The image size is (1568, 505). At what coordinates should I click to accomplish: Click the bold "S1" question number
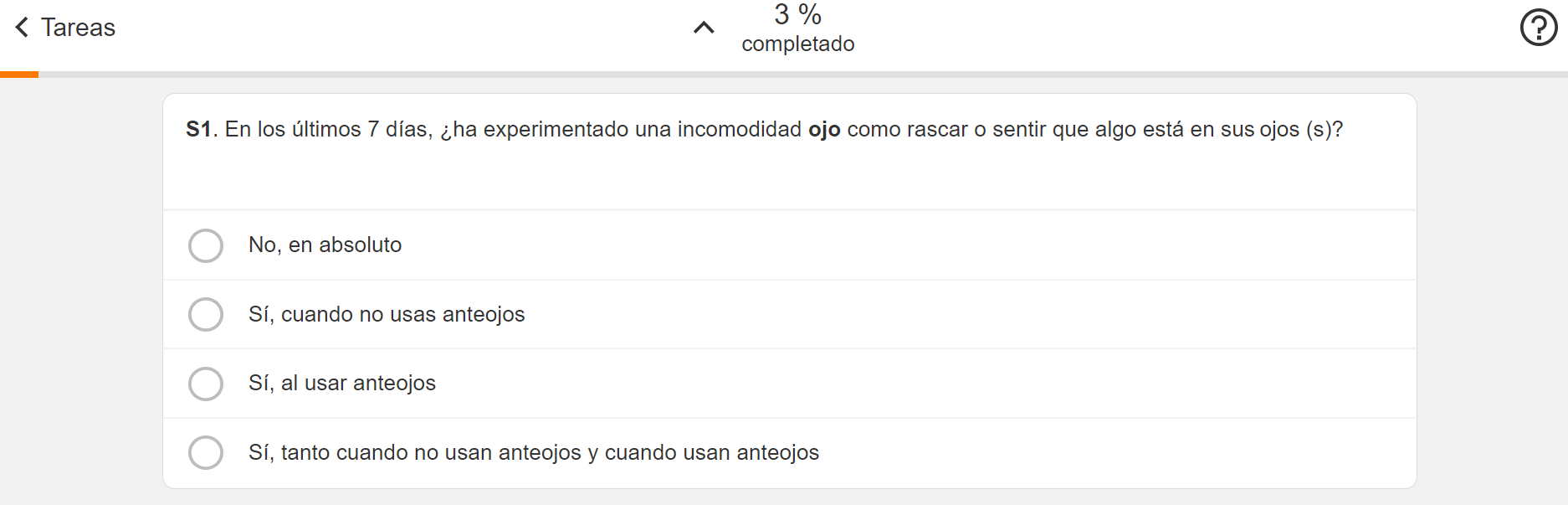click(198, 129)
